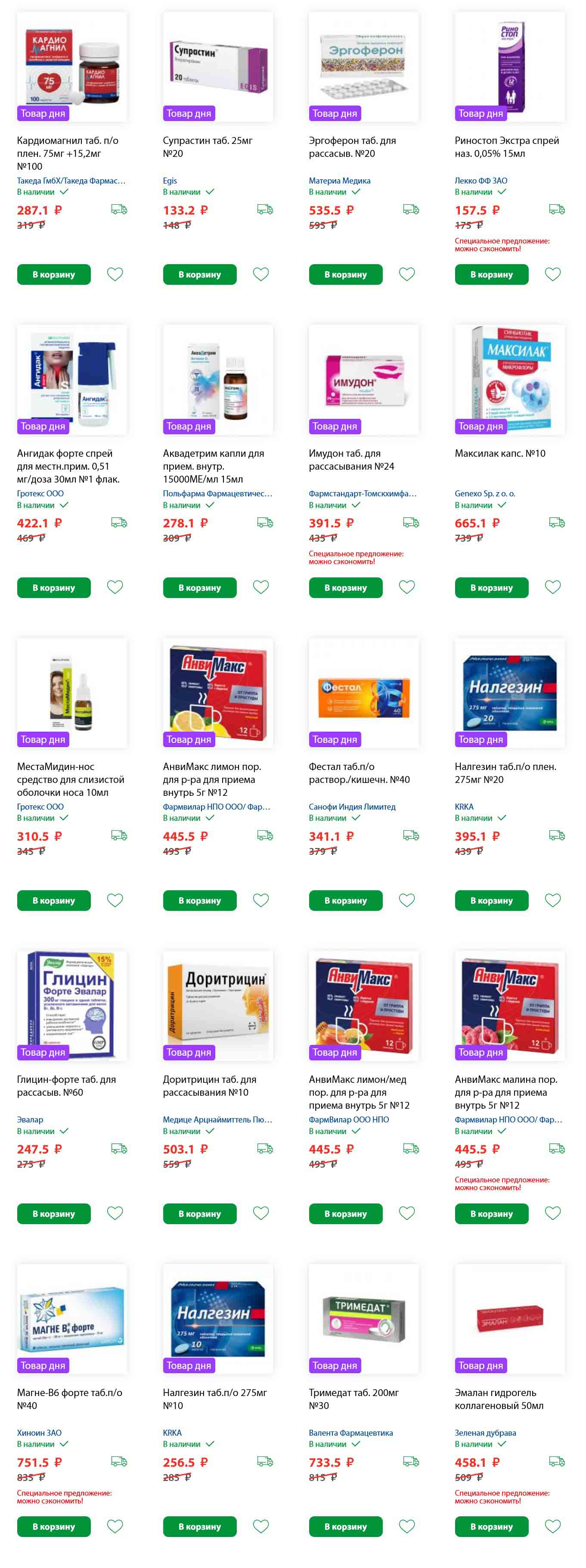Click heart icon next to Фестал
This screenshot has height=1568, width=586.
tap(407, 900)
